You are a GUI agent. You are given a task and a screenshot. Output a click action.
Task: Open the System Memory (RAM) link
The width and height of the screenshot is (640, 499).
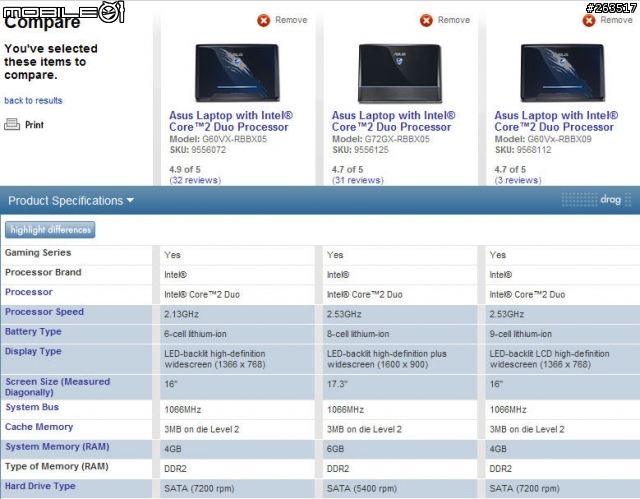[x=57, y=446]
